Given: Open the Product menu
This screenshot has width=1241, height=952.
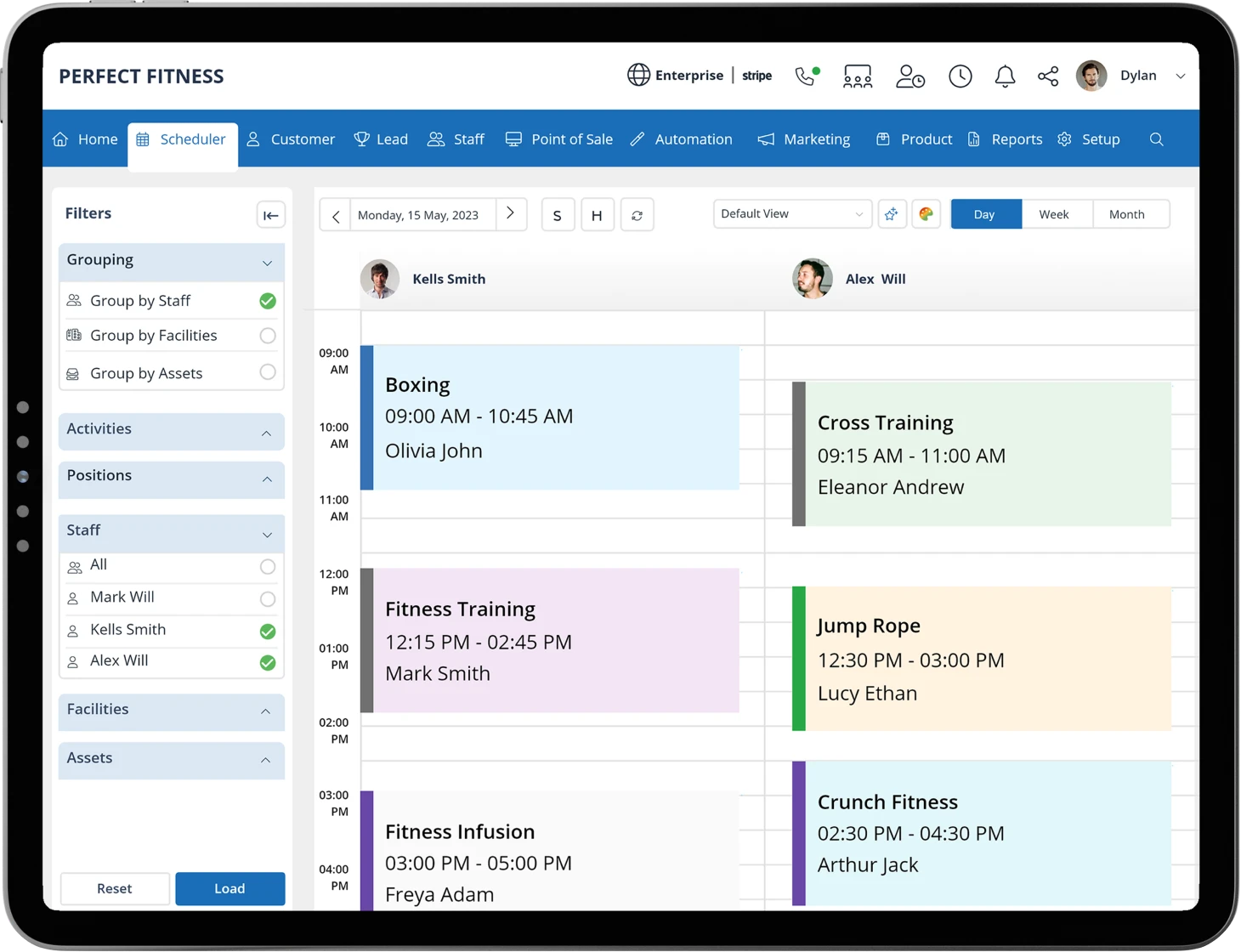Looking at the screenshot, I should 915,139.
